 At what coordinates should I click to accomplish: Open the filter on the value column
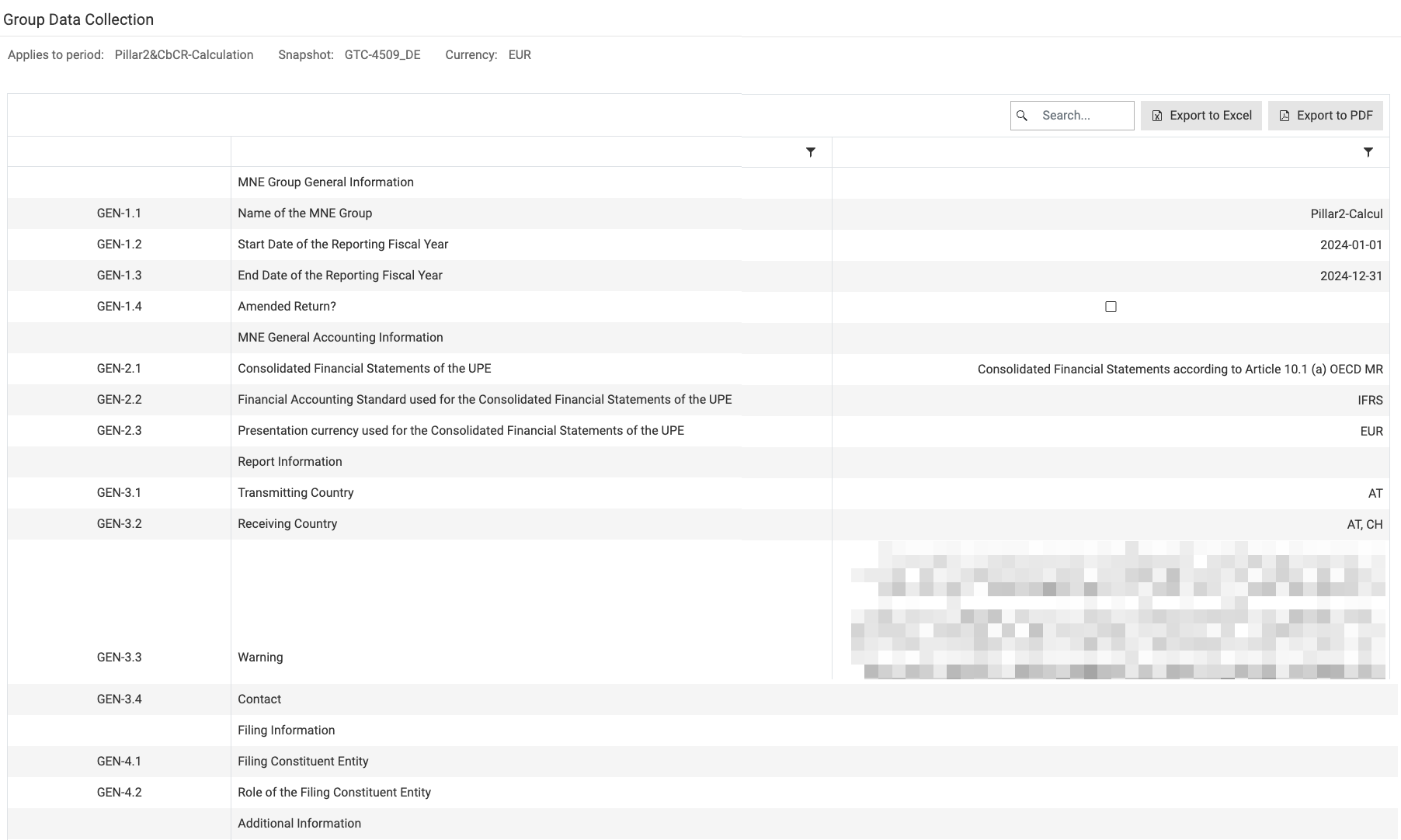click(1368, 152)
